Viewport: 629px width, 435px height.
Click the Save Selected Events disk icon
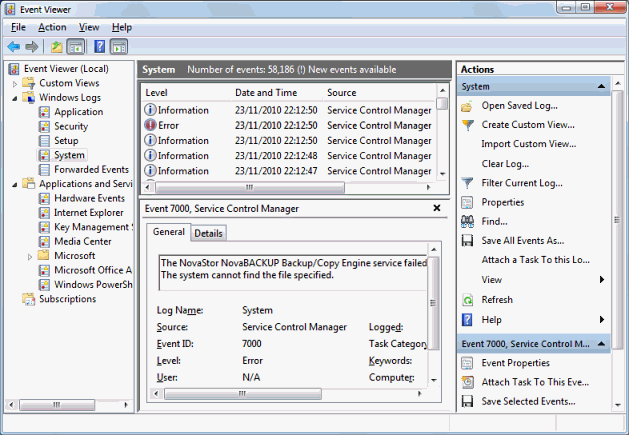467,401
